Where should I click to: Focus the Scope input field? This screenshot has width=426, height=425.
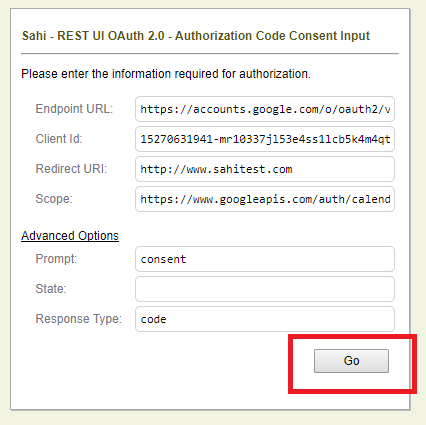pyautogui.click(x=265, y=199)
